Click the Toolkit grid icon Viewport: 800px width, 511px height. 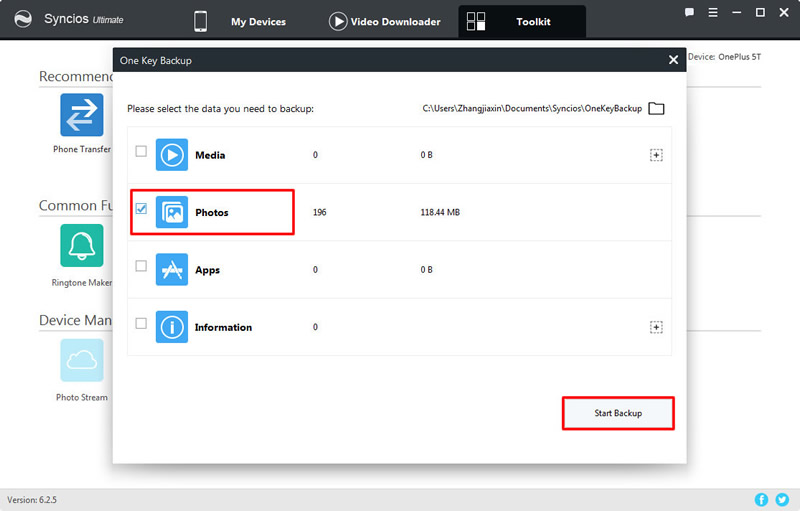(x=476, y=21)
